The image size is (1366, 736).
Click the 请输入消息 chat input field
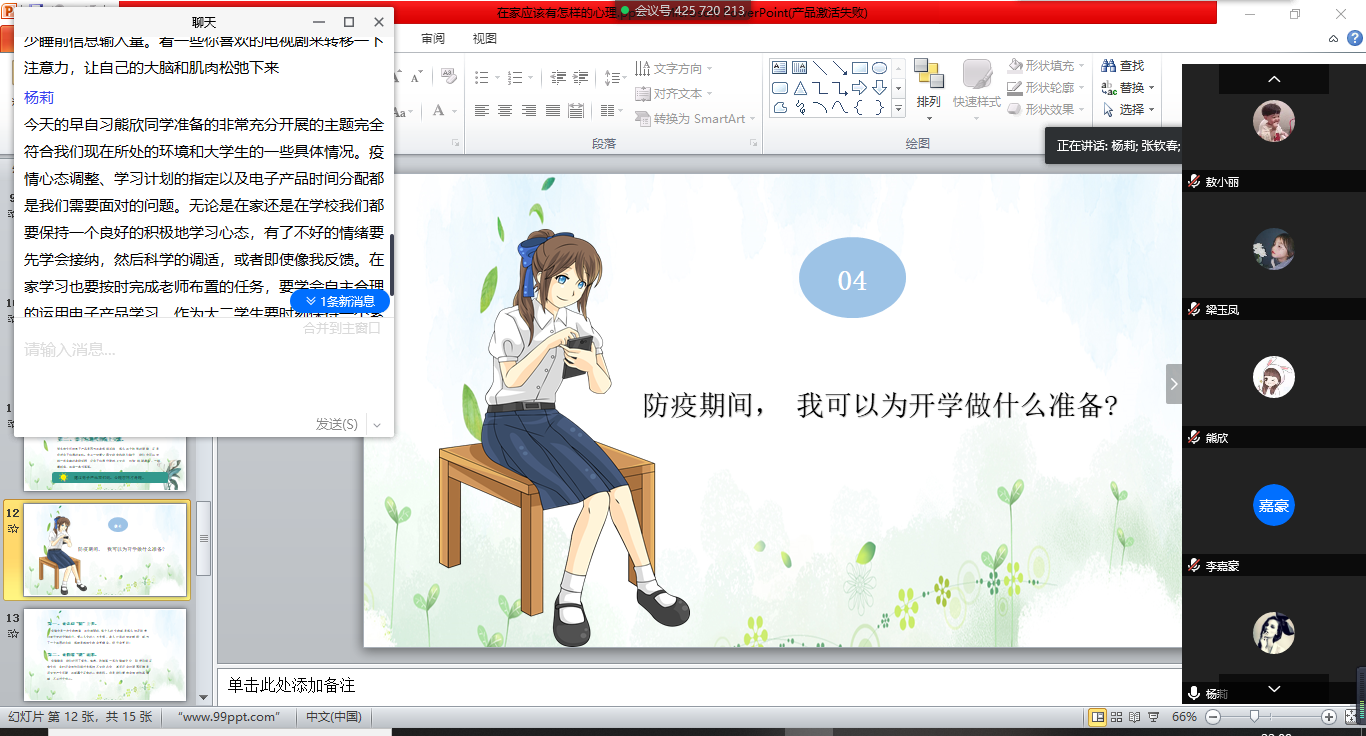pos(200,350)
